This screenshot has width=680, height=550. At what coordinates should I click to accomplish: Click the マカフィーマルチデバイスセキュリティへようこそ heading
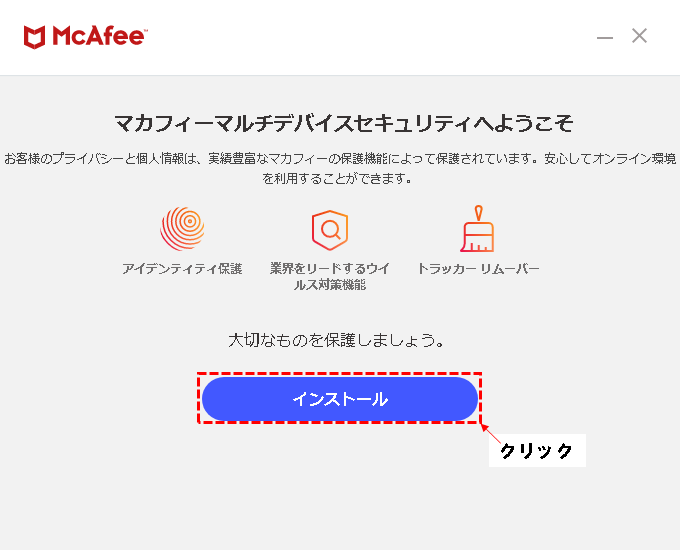[x=344, y=124]
